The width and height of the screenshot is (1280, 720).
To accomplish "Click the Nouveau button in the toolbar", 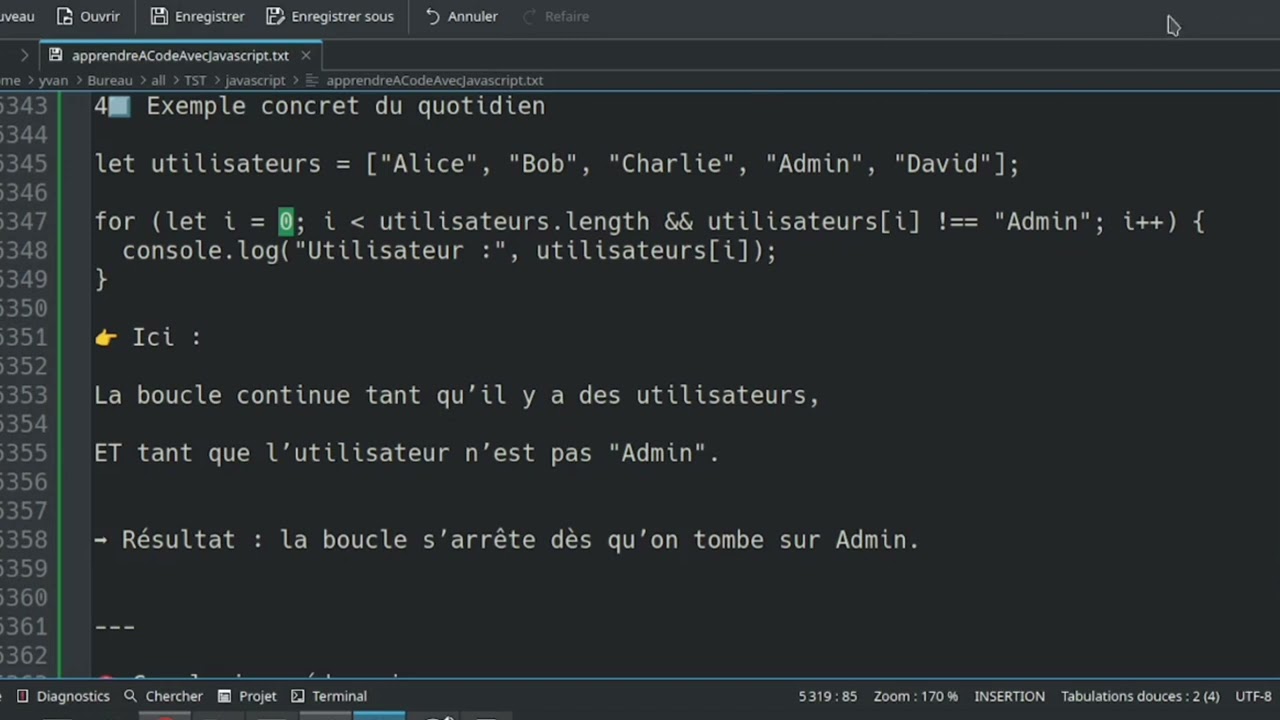I will click(16, 16).
